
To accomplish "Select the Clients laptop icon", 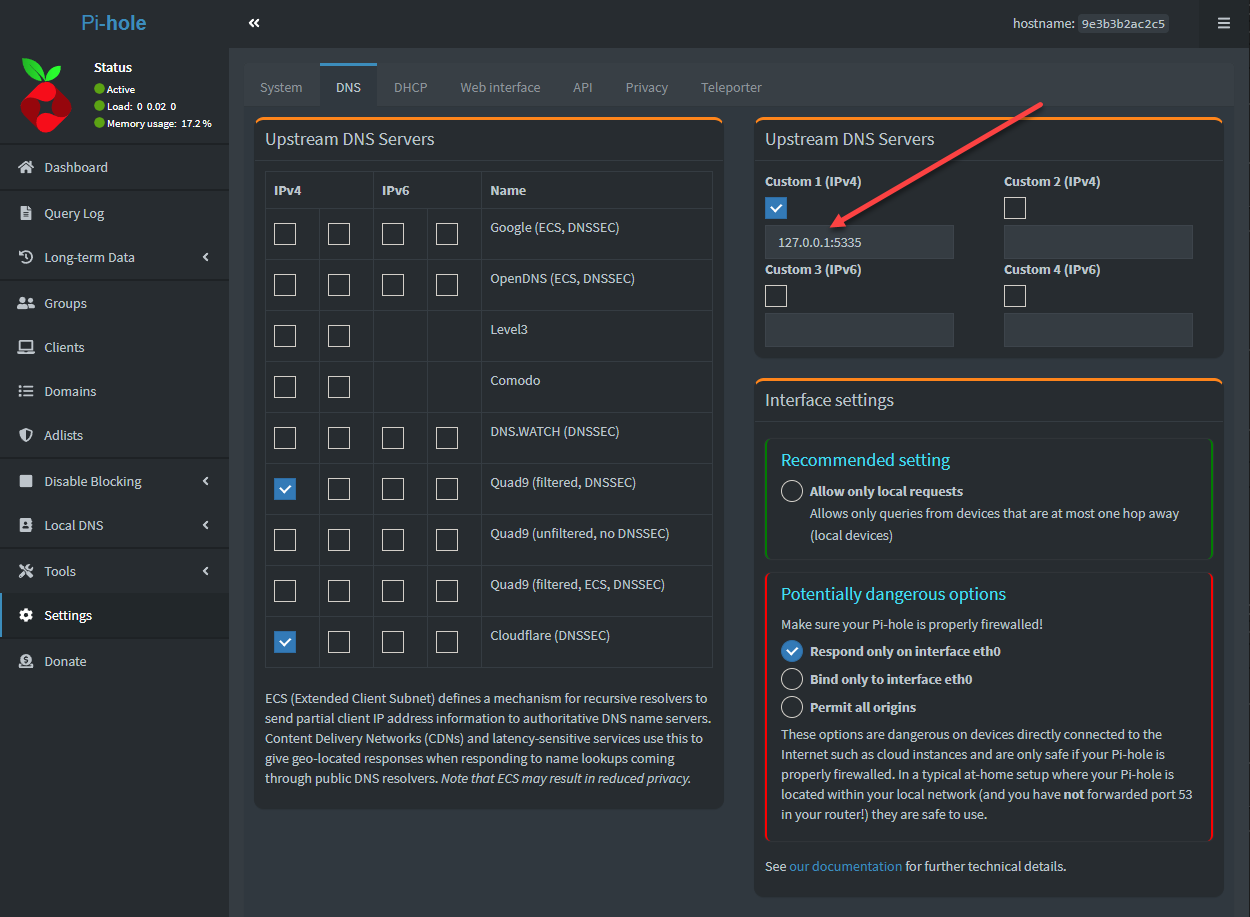I will (x=26, y=347).
